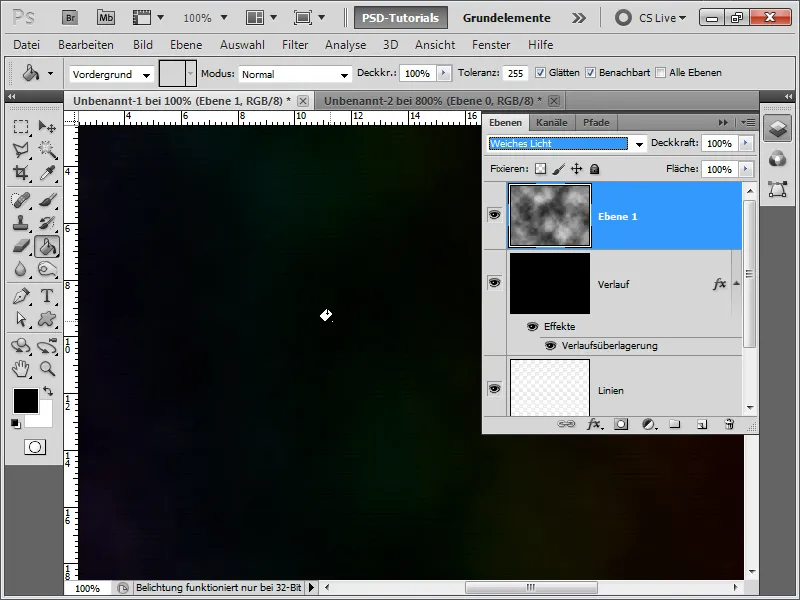This screenshot has height=600, width=800.
Task: Open the layer Deckkraft slider arrow
Action: (745, 143)
